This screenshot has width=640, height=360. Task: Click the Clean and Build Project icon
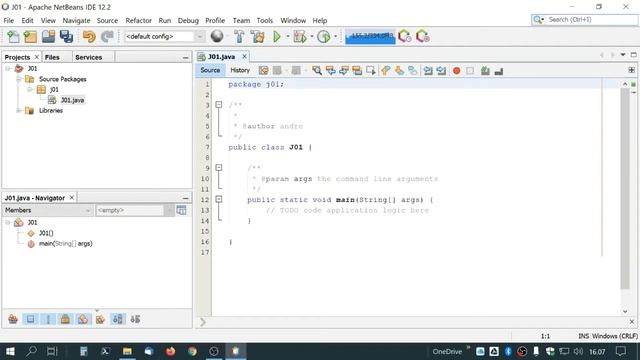258,37
